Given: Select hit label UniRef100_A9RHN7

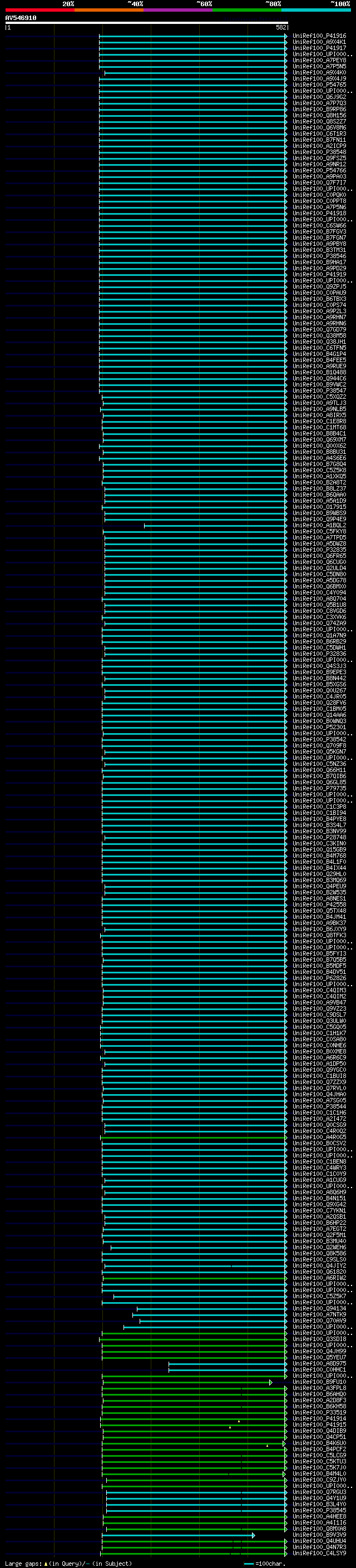Looking at the screenshot, I should coord(319,317).
